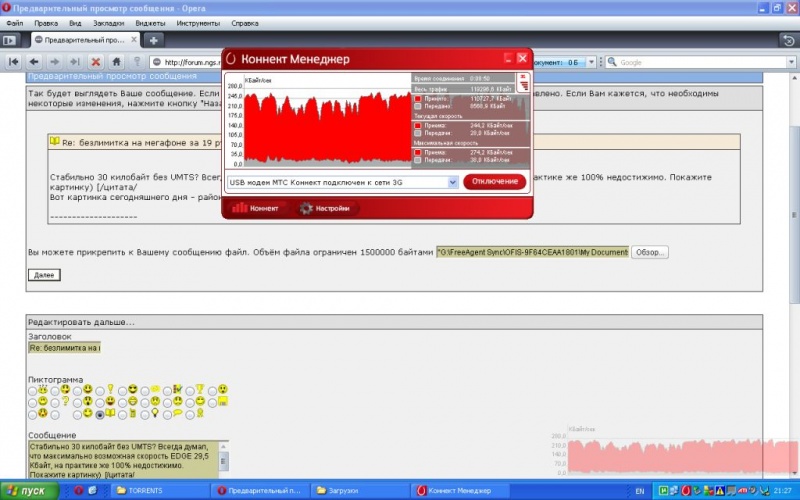Viewport: 800px width, 500px height.
Task: Open a new tab with plus icon
Action: pos(154,40)
